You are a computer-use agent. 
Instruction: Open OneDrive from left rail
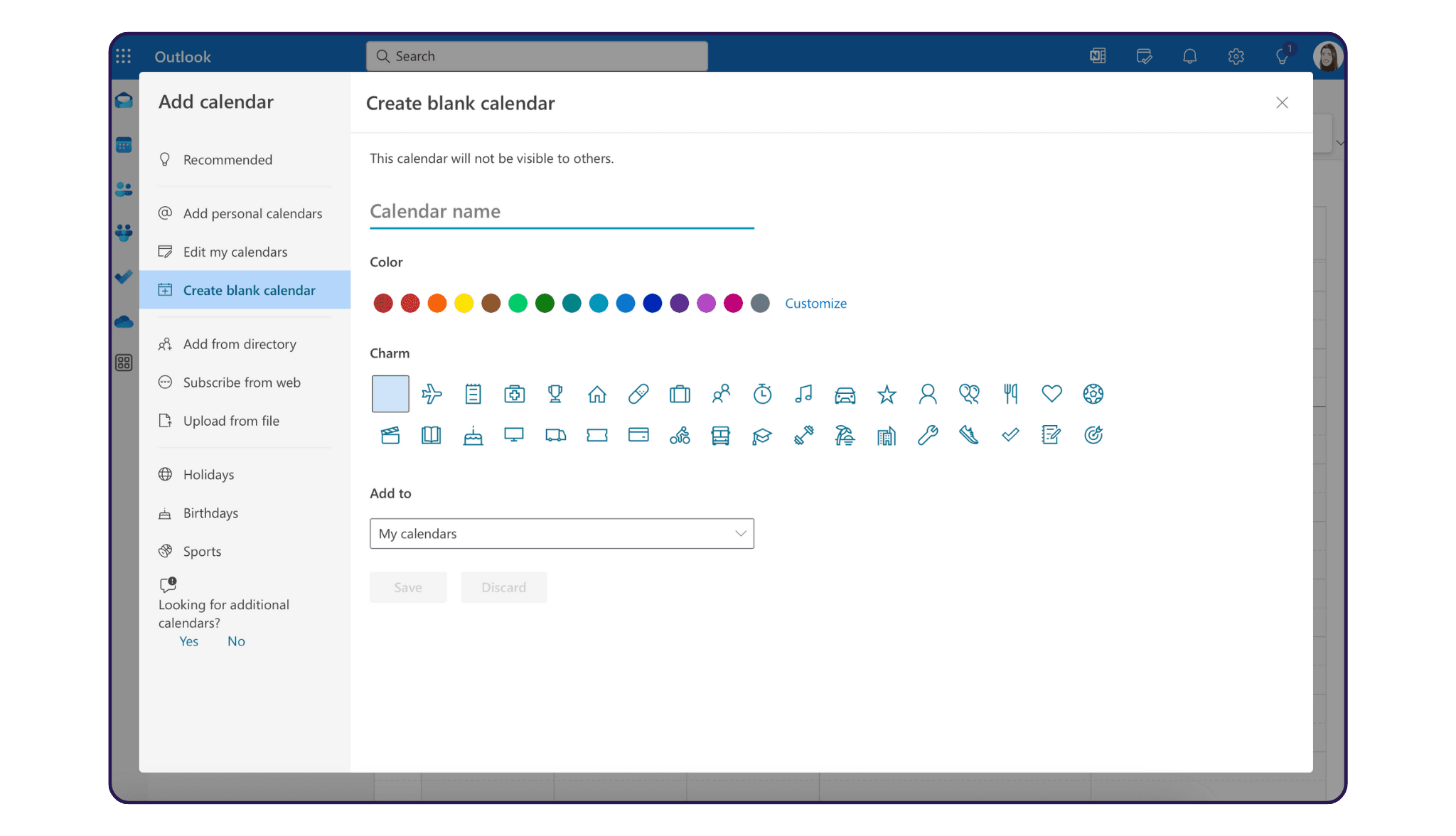coord(124,321)
